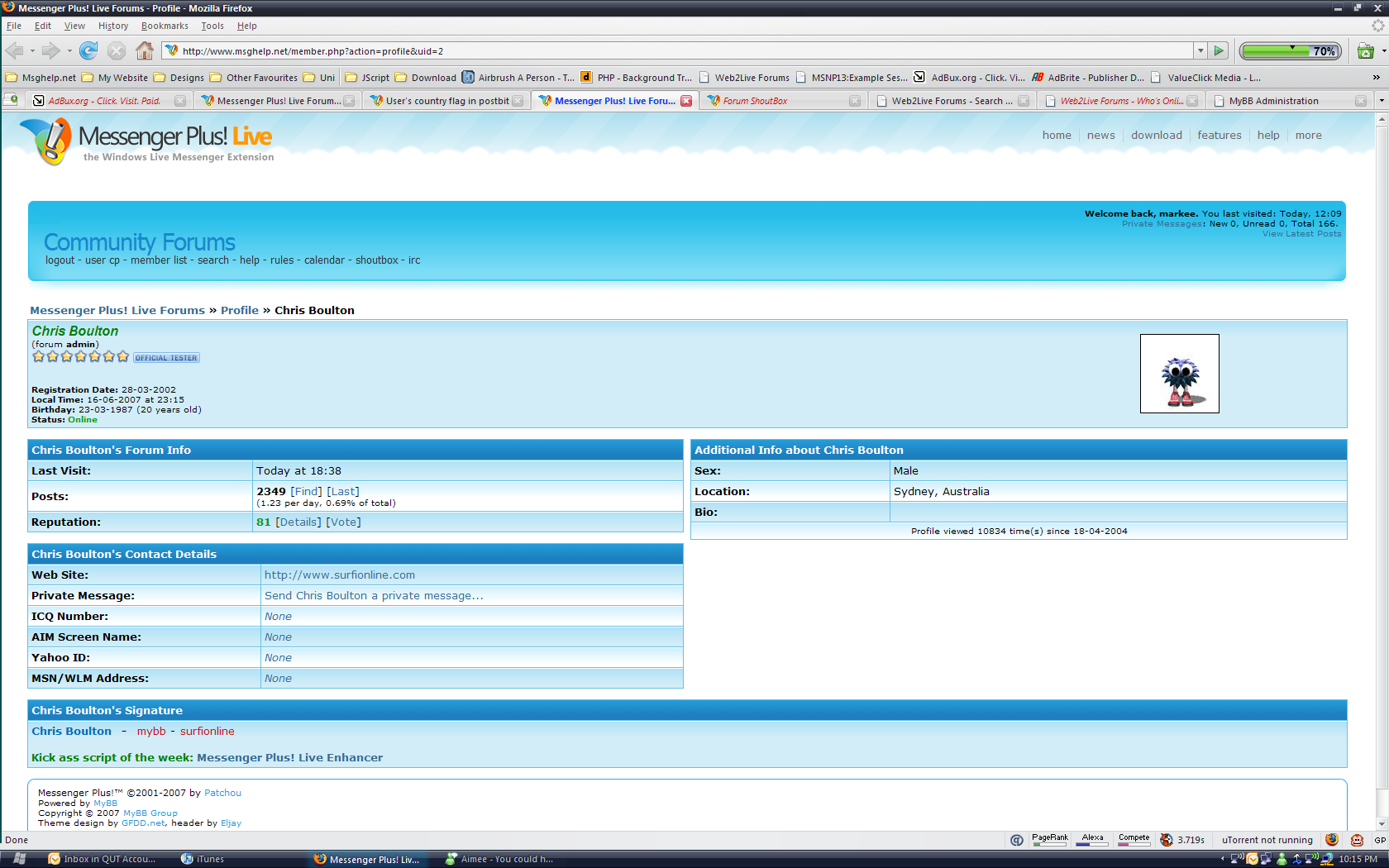This screenshot has height=868, width=1389.
Task: Click the new tab icon
Action: pyautogui.click(x=11, y=100)
